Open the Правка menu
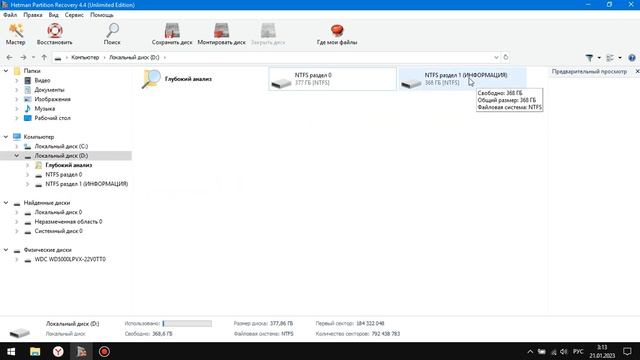 (33, 15)
